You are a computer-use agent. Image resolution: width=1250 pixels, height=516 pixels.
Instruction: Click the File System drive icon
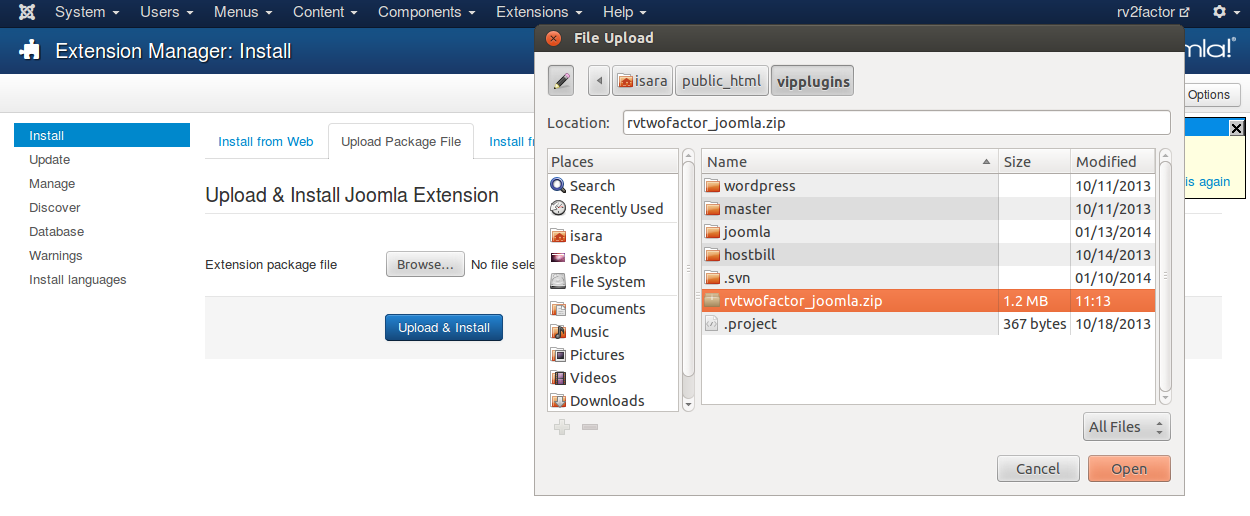pyautogui.click(x=558, y=282)
